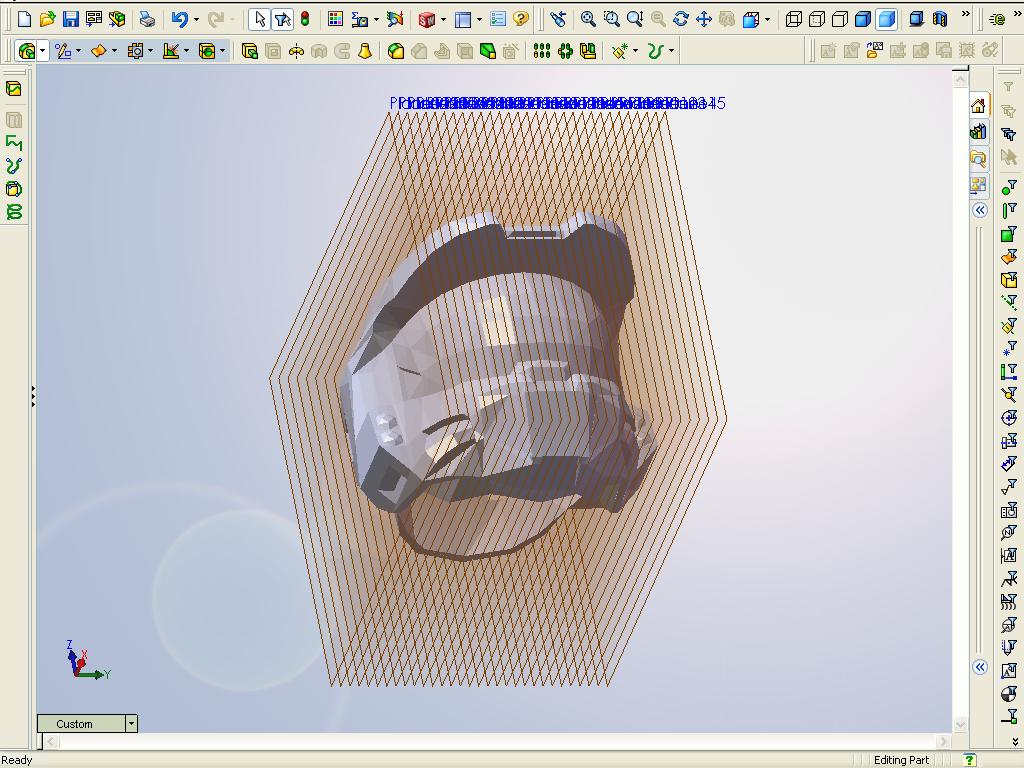Click the Helix and Spiral sidebar icon
This screenshot has width=1024, height=768.
click(14, 212)
